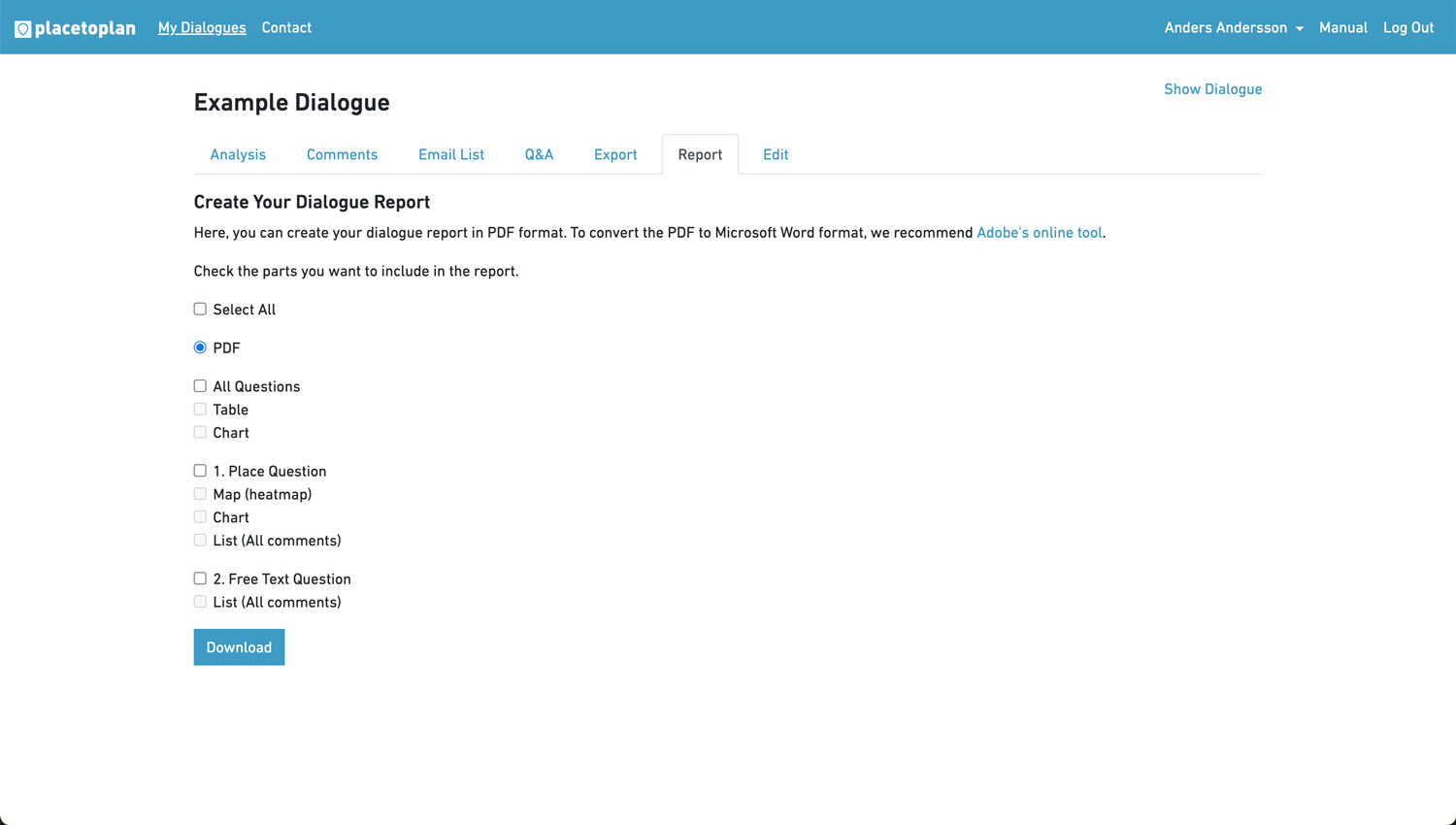Enable the 2. Free Text Question checkbox
Screen dimensions: 1456x825
tap(199, 577)
